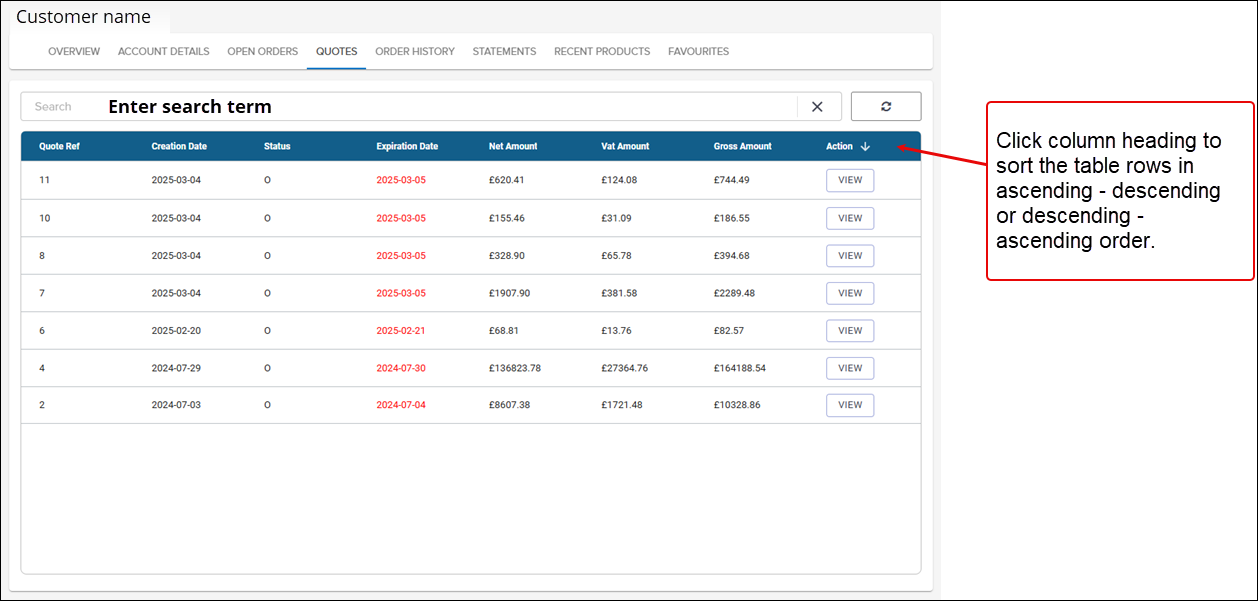Click the sort arrow beside Action
This screenshot has width=1258, height=601.
point(865,147)
